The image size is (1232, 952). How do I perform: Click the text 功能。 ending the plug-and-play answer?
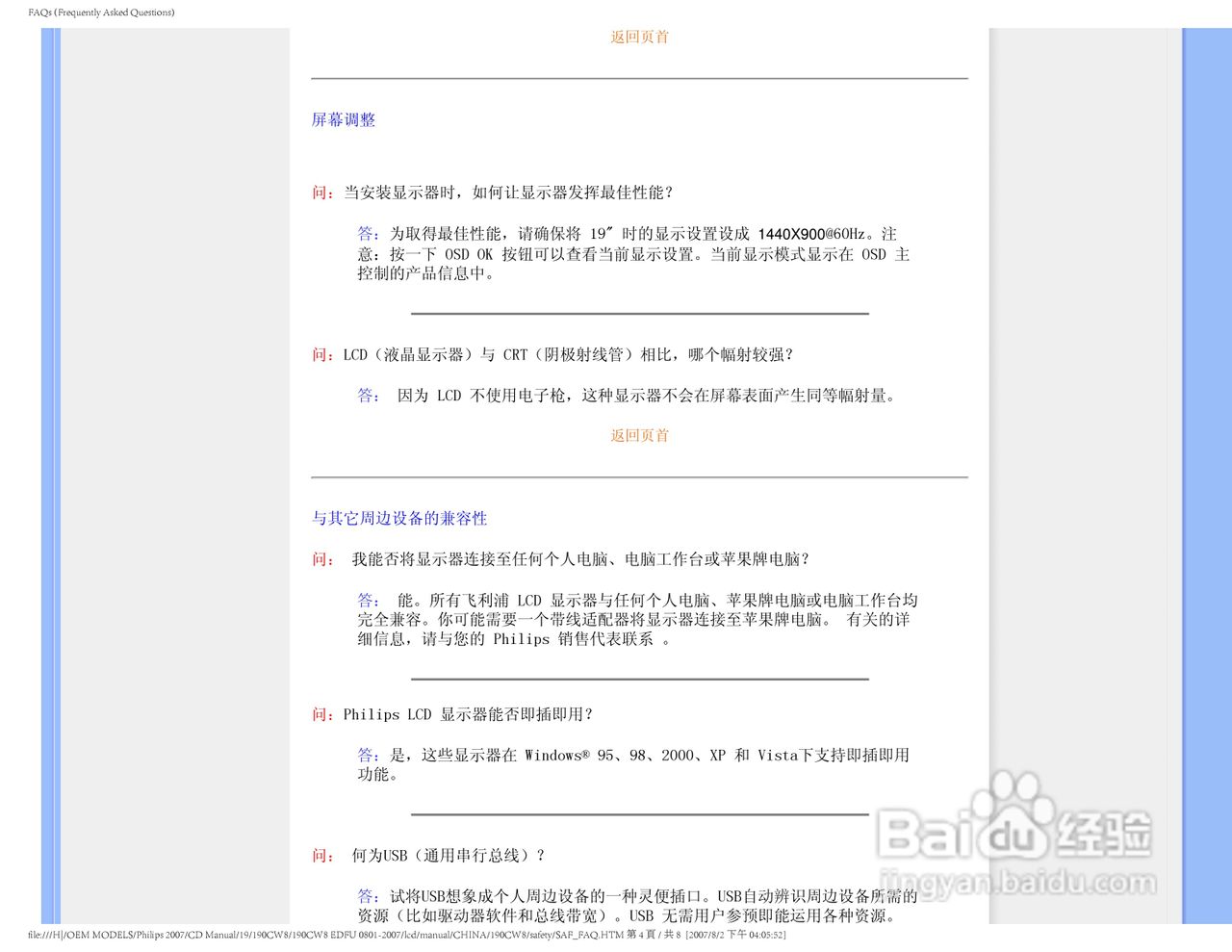tap(377, 775)
